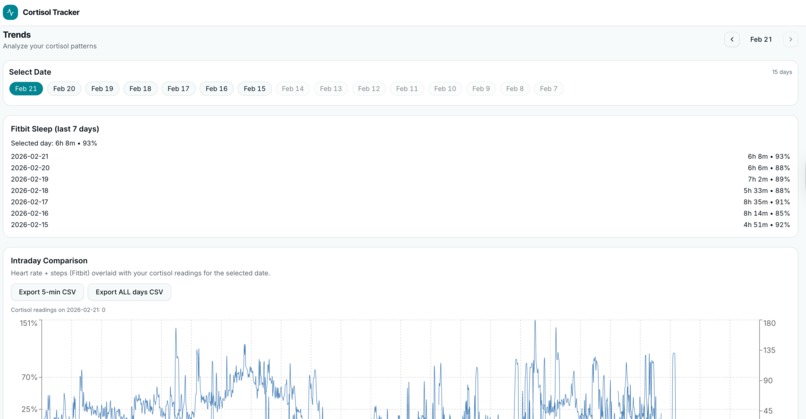Image resolution: width=806 pixels, height=419 pixels.
Task: Select the Feb 17 date pill
Action: click(x=178, y=88)
